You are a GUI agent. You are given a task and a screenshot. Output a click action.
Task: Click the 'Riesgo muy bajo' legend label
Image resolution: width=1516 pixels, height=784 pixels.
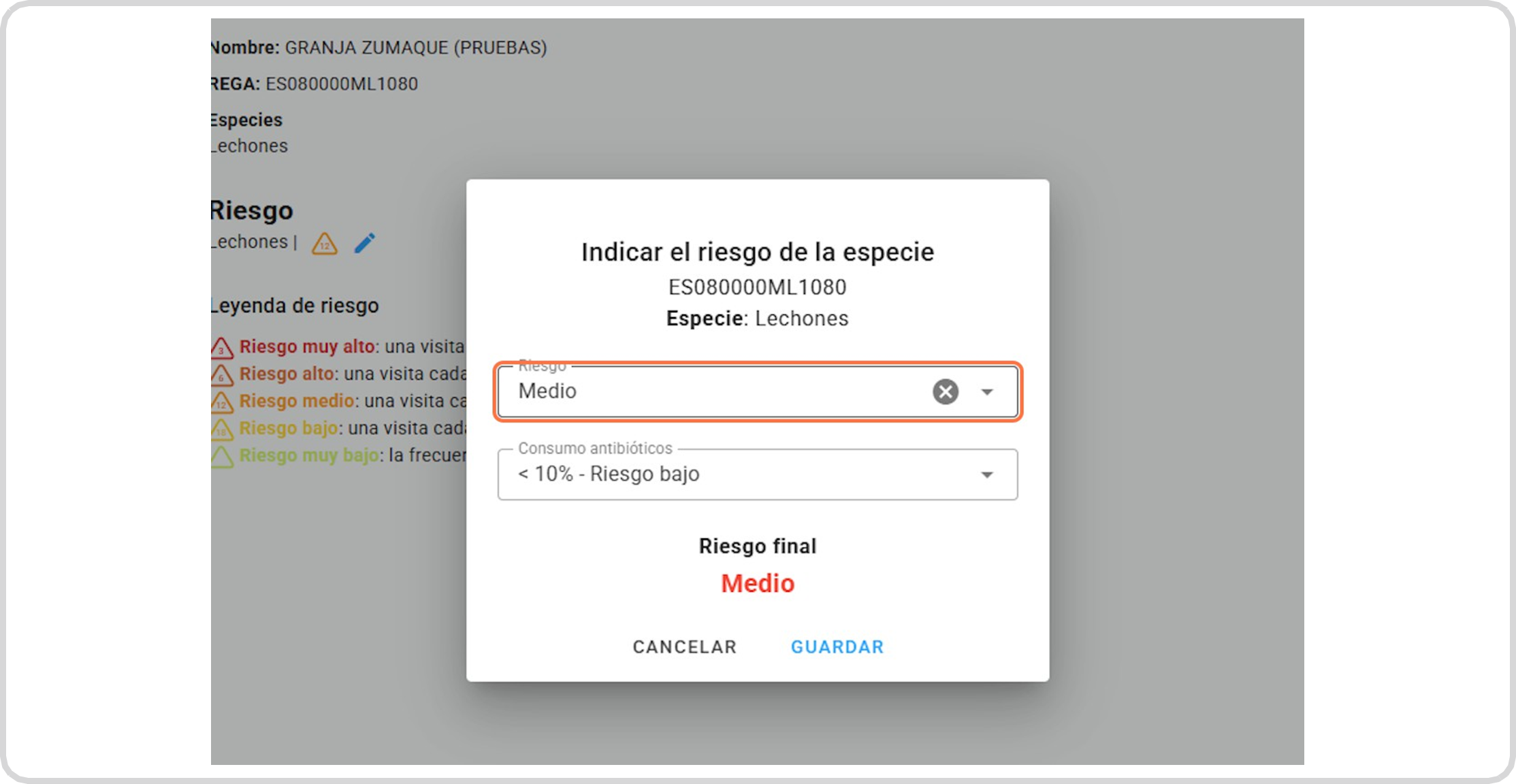coord(309,455)
